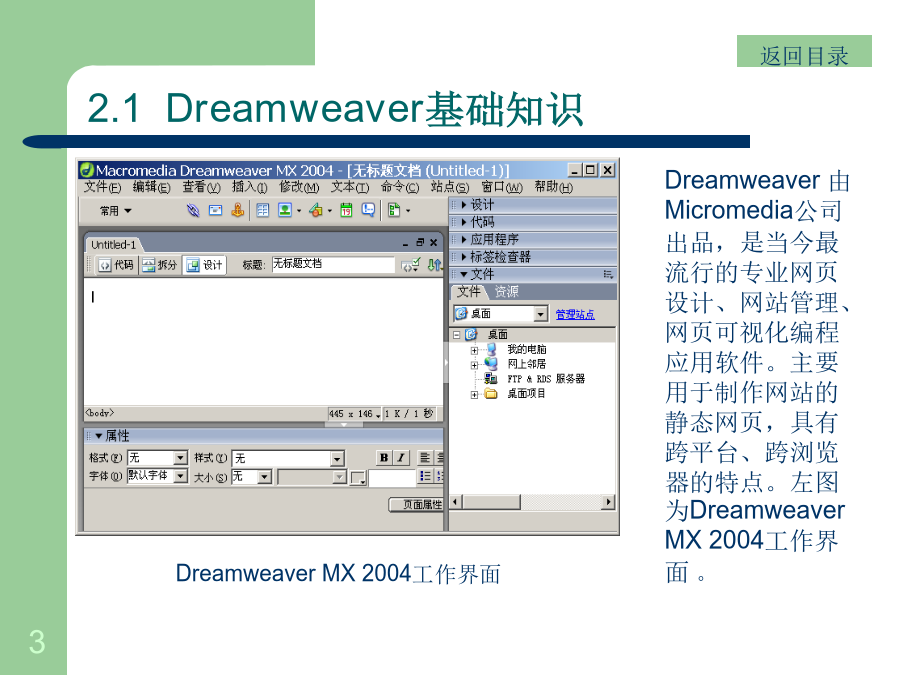Image resolution: width=900 pixels, height=675 pixels.
Task: Open the 字体 font dropdown
Action: click(x=180, y=476)
